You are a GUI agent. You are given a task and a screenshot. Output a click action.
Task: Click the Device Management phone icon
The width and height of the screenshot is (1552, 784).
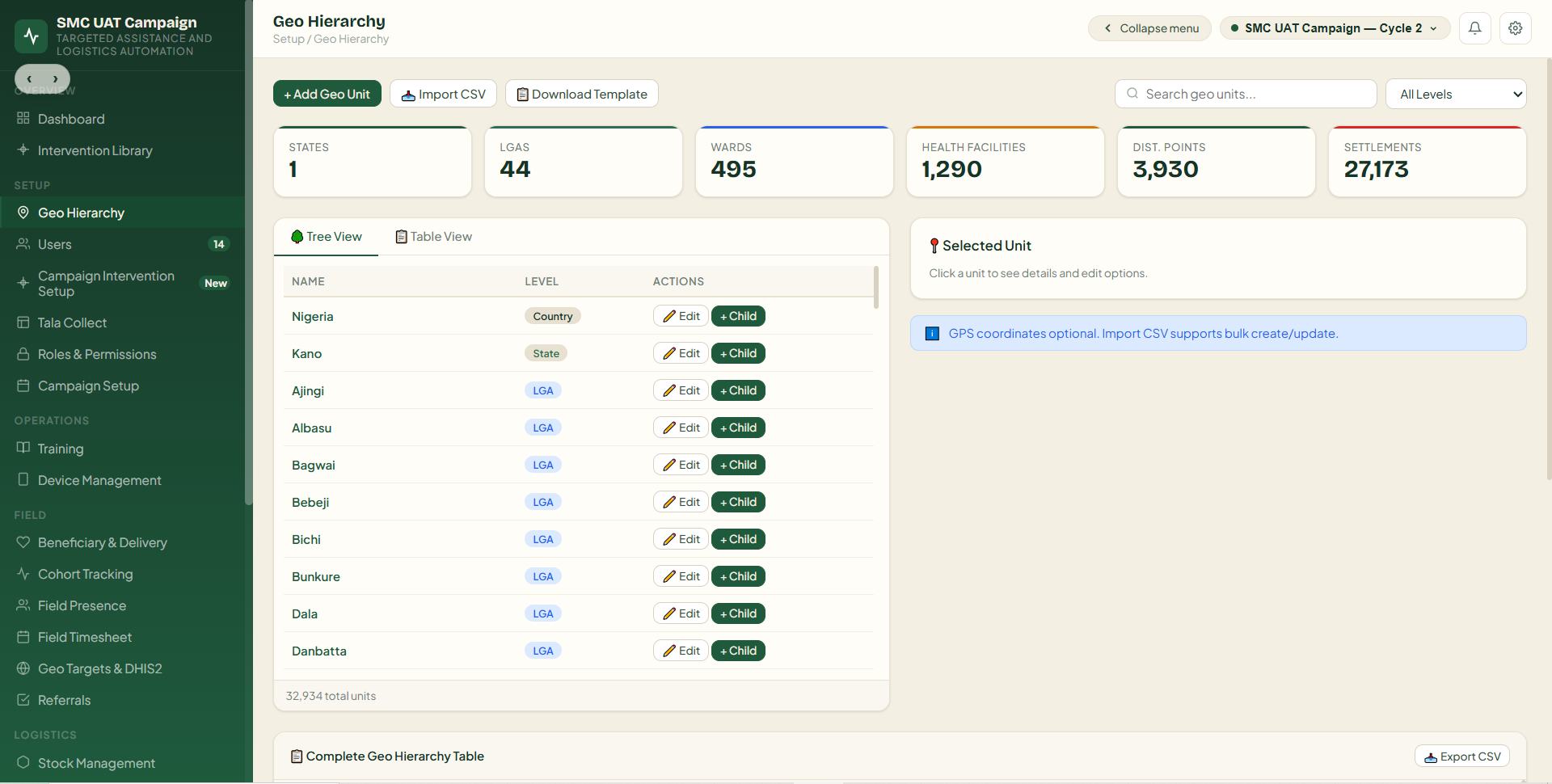(23, 479)
